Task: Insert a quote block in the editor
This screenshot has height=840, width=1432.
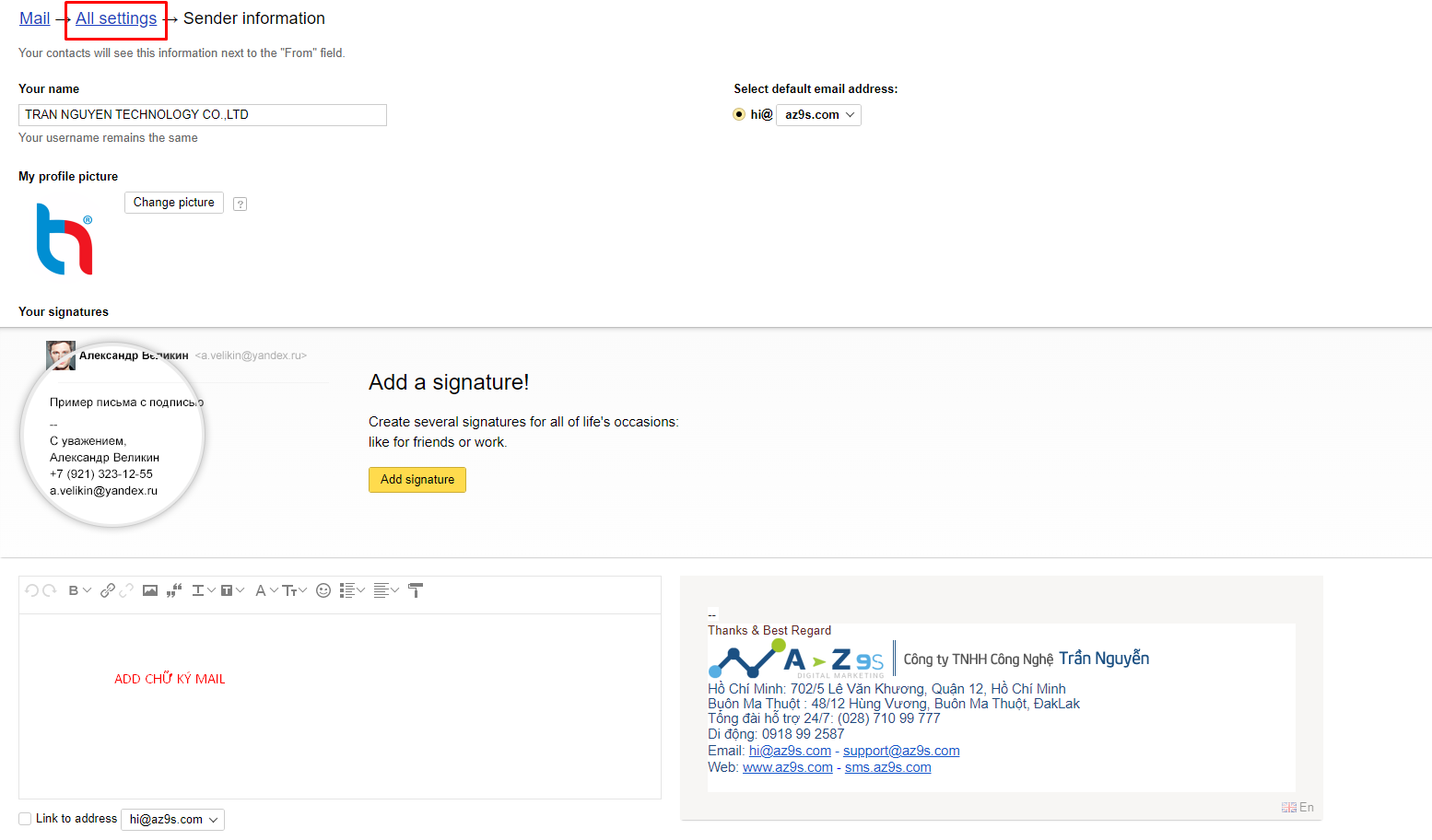Action: (x=173, y=590)
